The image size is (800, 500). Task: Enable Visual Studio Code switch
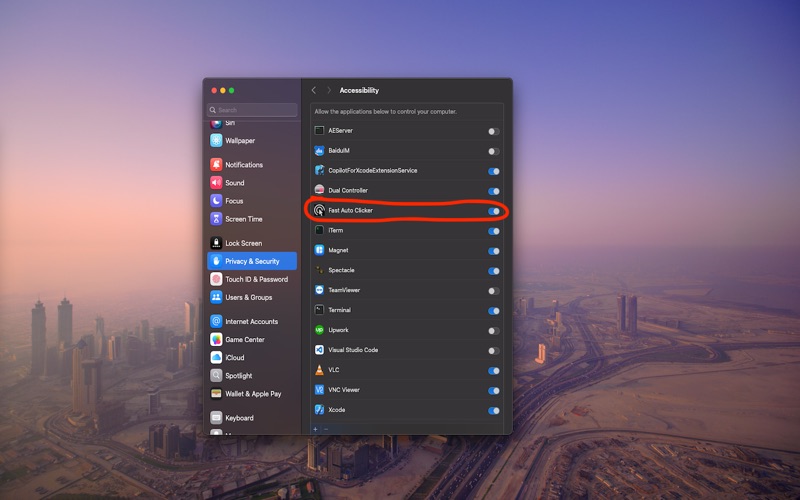pyautogui.click(x=493, y=351)
